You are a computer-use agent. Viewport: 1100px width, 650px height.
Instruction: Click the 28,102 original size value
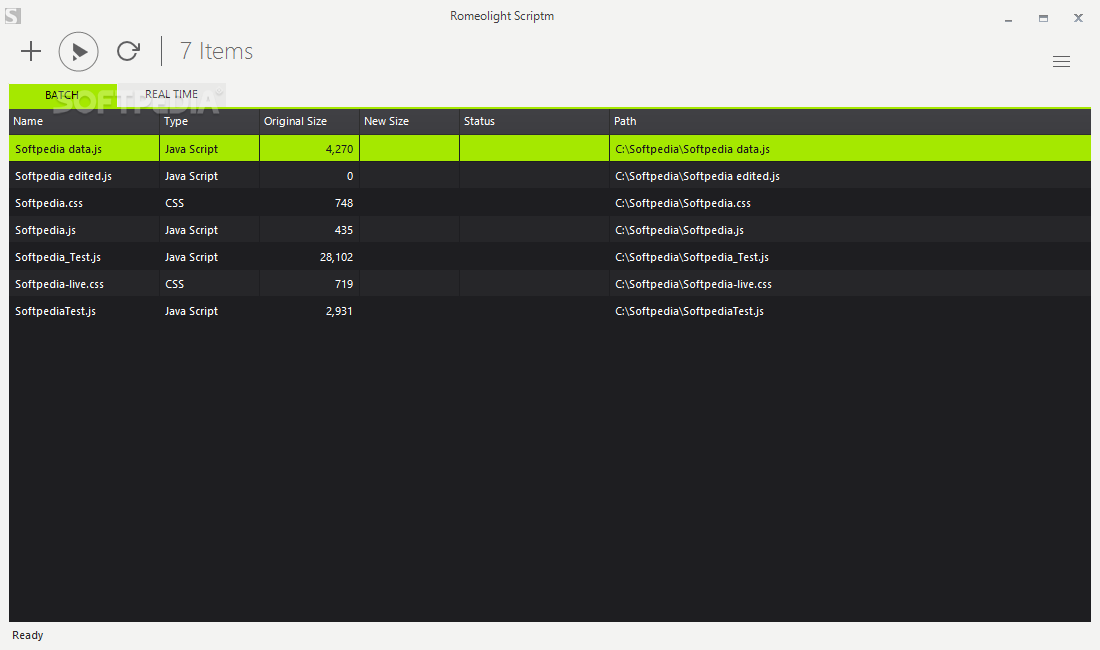337,257
